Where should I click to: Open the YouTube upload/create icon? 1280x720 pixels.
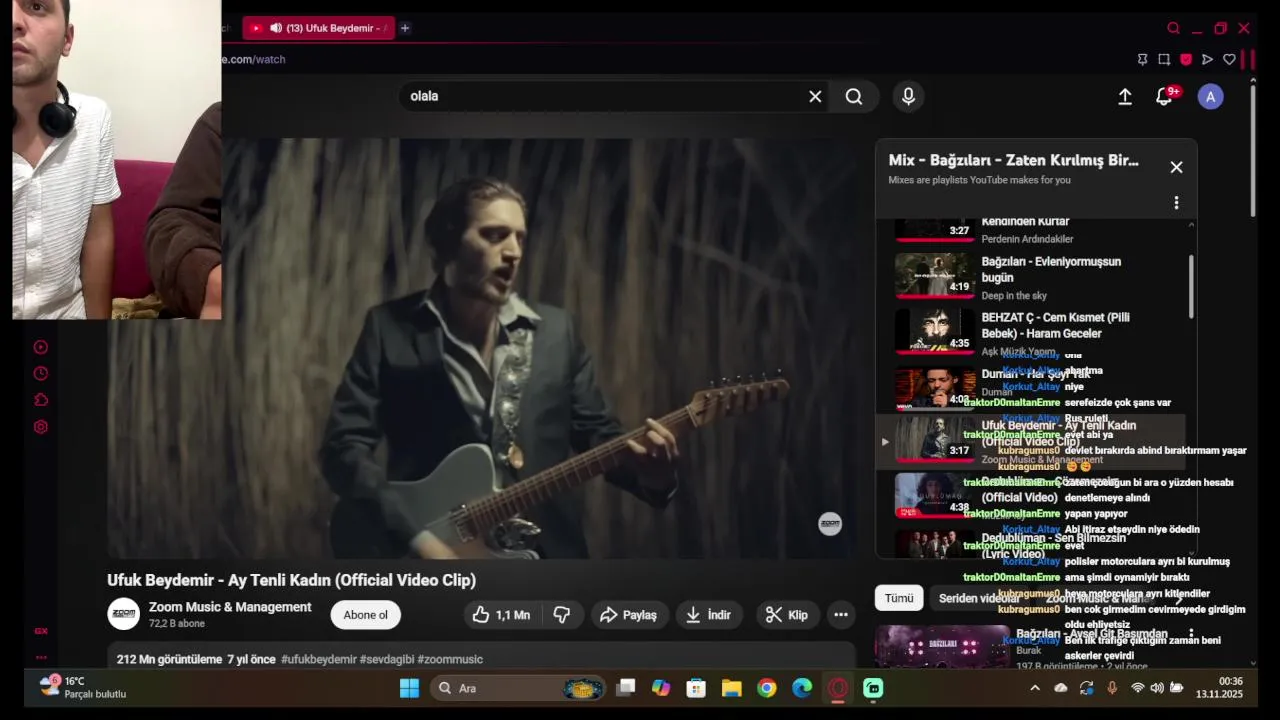(1125, 96)
